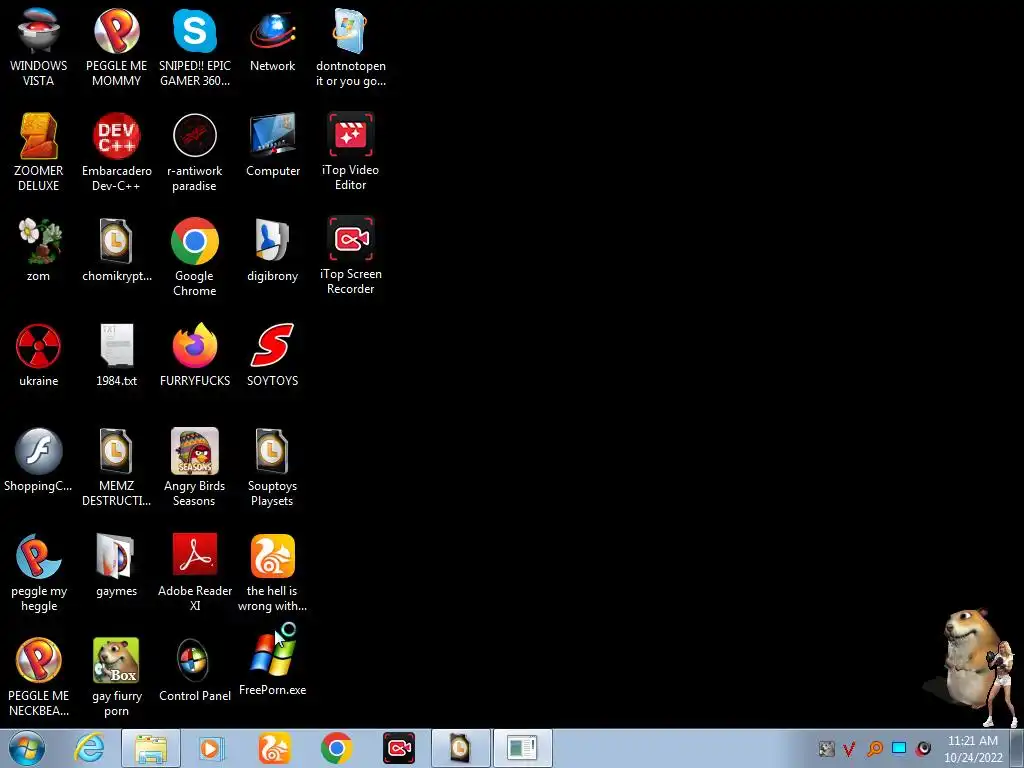Select the PEGGLE ME NECKBEA... icon
The image size is (1024, 768).
(x=39, y=678)
